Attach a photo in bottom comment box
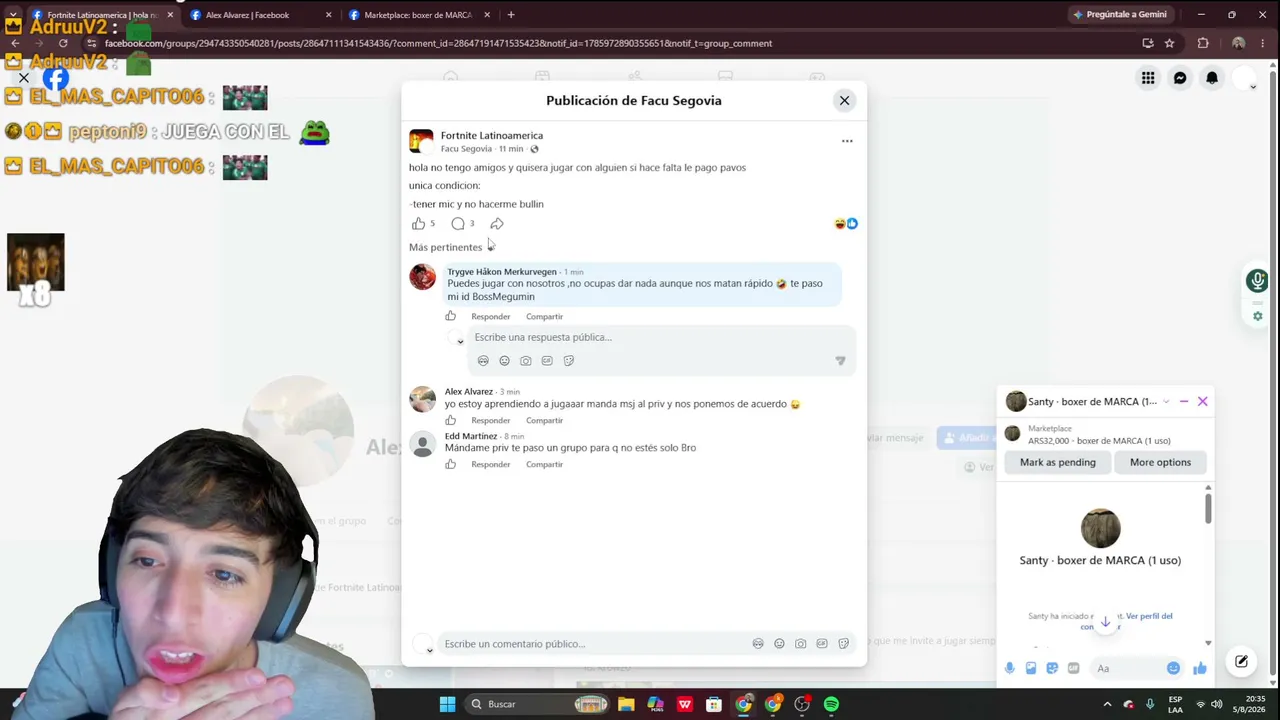Screen dimensions: 1280x720 pyautogui.click(x=800, y=644)
